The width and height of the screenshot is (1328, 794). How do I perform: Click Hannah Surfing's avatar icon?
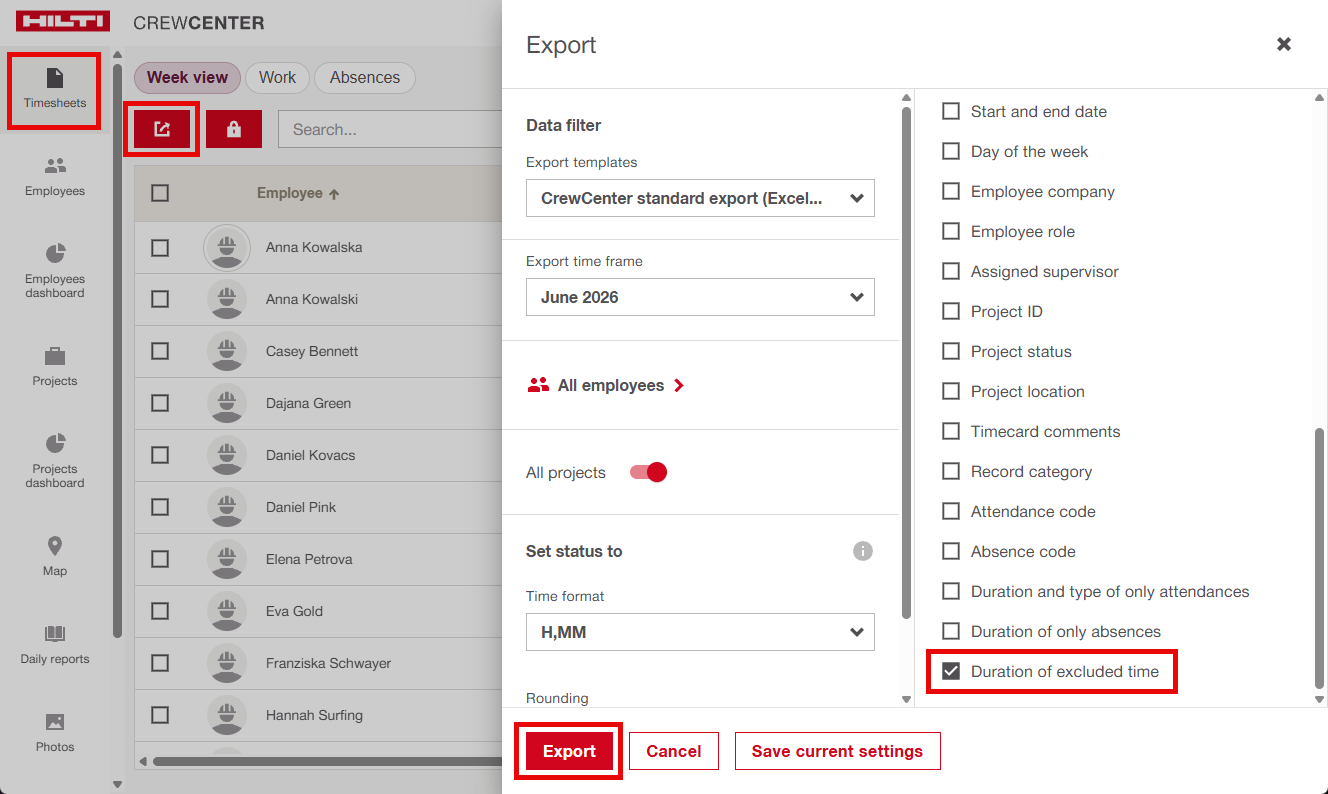coord(227,715)
